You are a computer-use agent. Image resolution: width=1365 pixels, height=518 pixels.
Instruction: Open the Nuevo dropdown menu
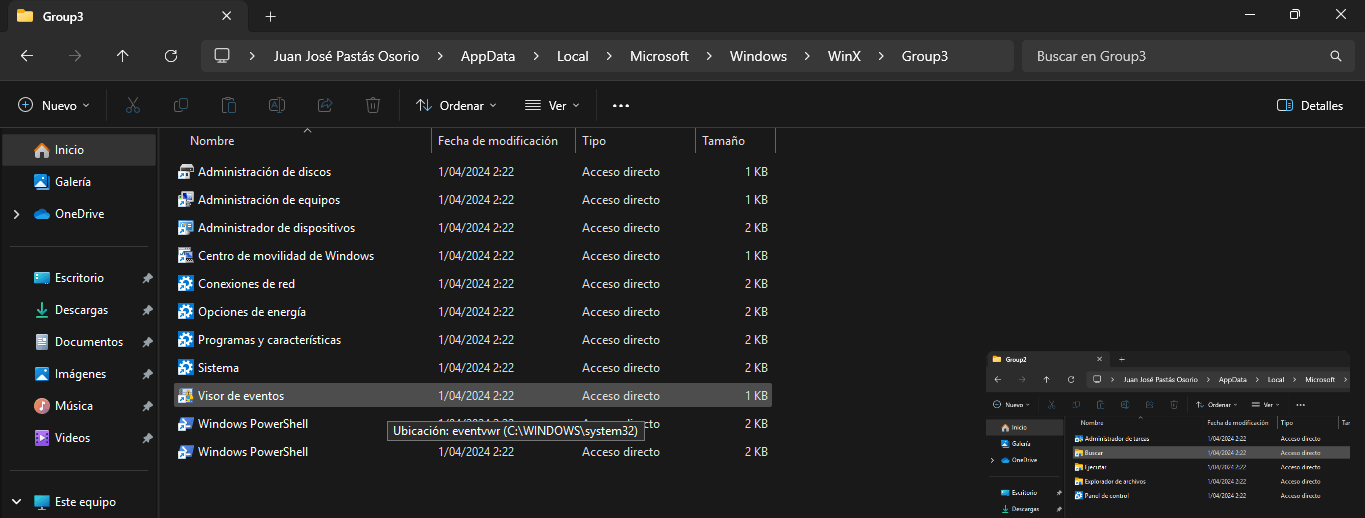pyautogui.click(x=54, y=105)
